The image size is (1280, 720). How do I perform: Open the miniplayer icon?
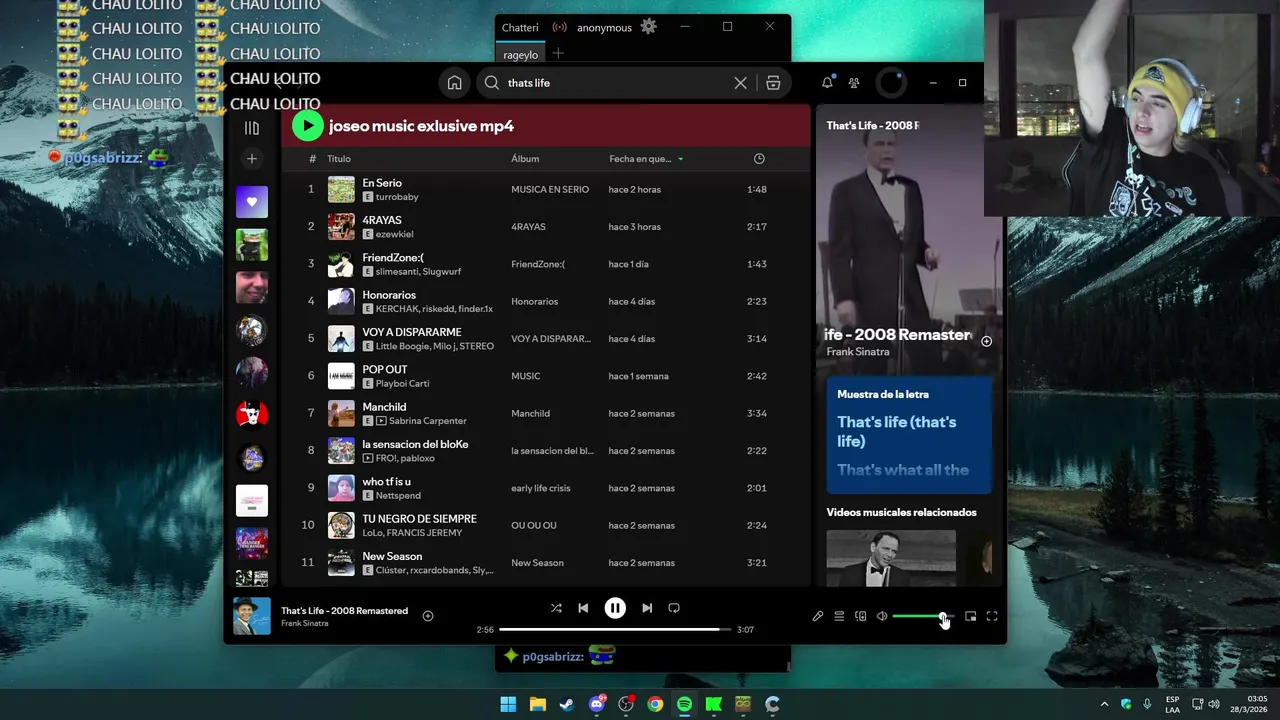click(970, 616)
